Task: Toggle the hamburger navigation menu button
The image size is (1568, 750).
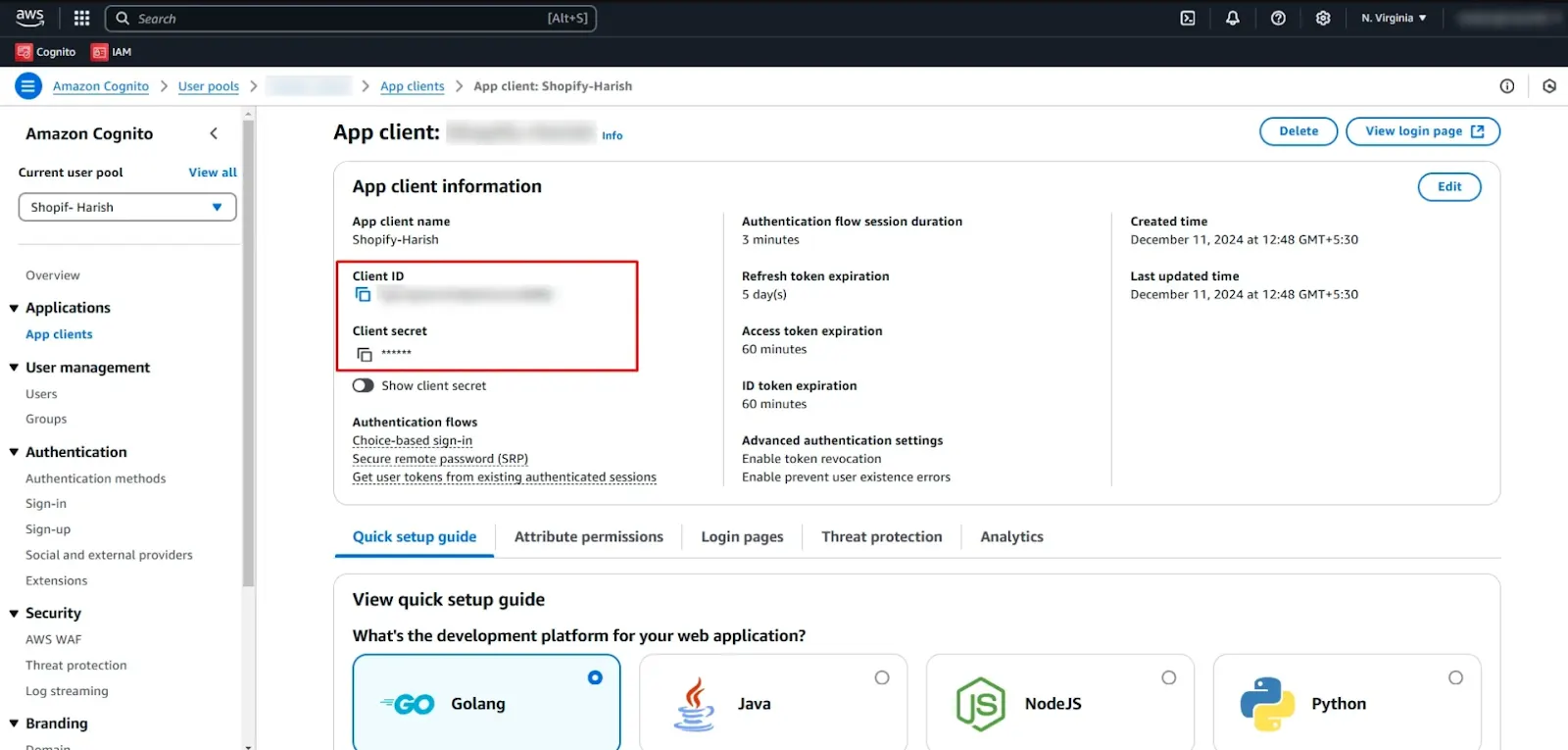Action: (x=28, y=86)
